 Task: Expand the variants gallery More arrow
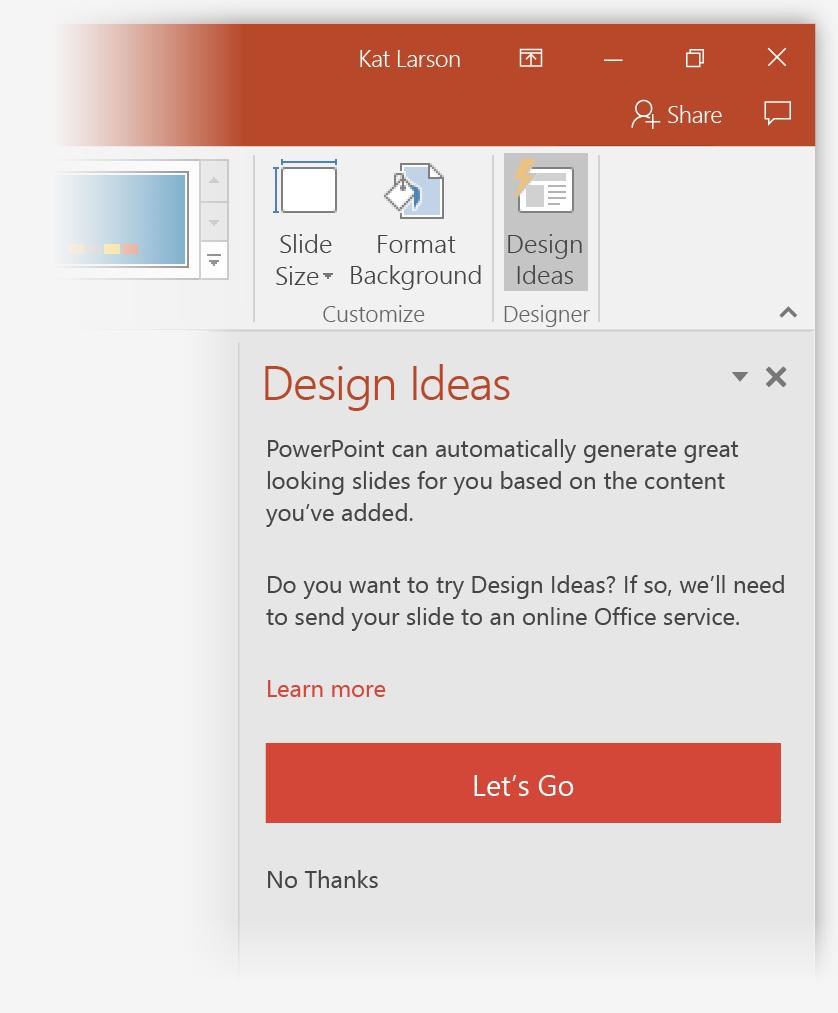214,260
